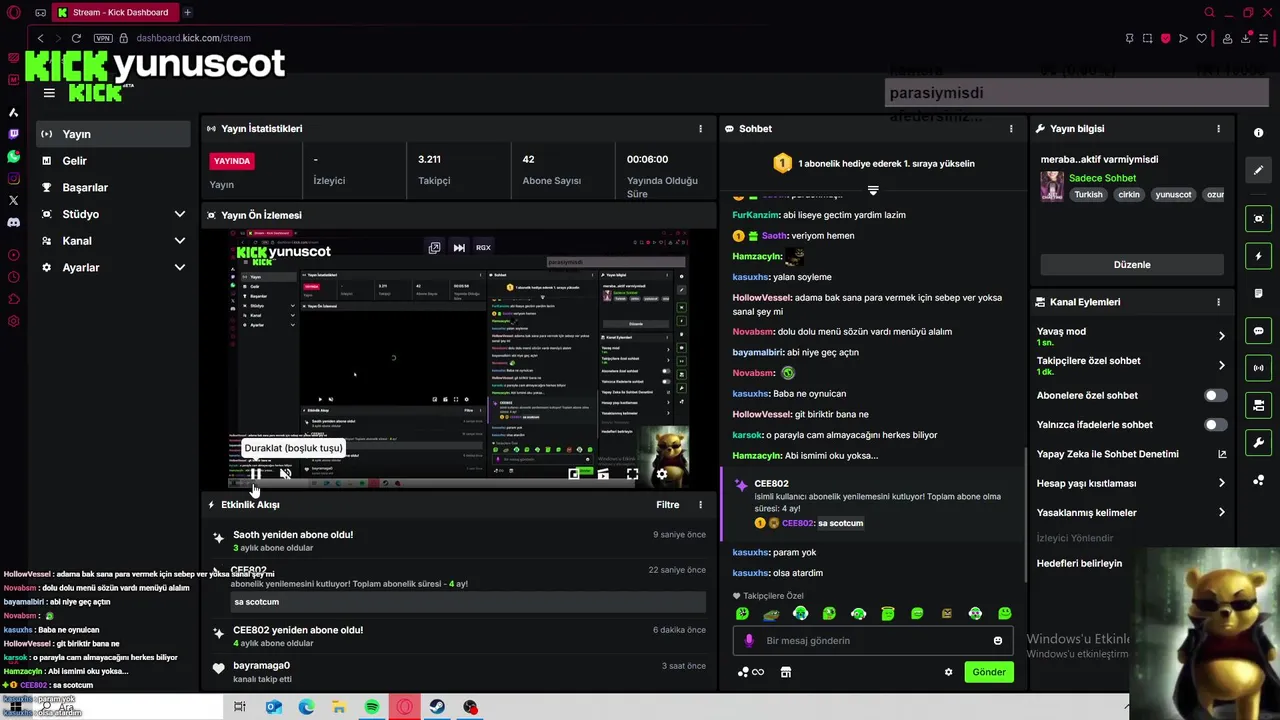Toggle the stream preview widget in the right sidebar
1280x720 pixels.
point(1258,219)
